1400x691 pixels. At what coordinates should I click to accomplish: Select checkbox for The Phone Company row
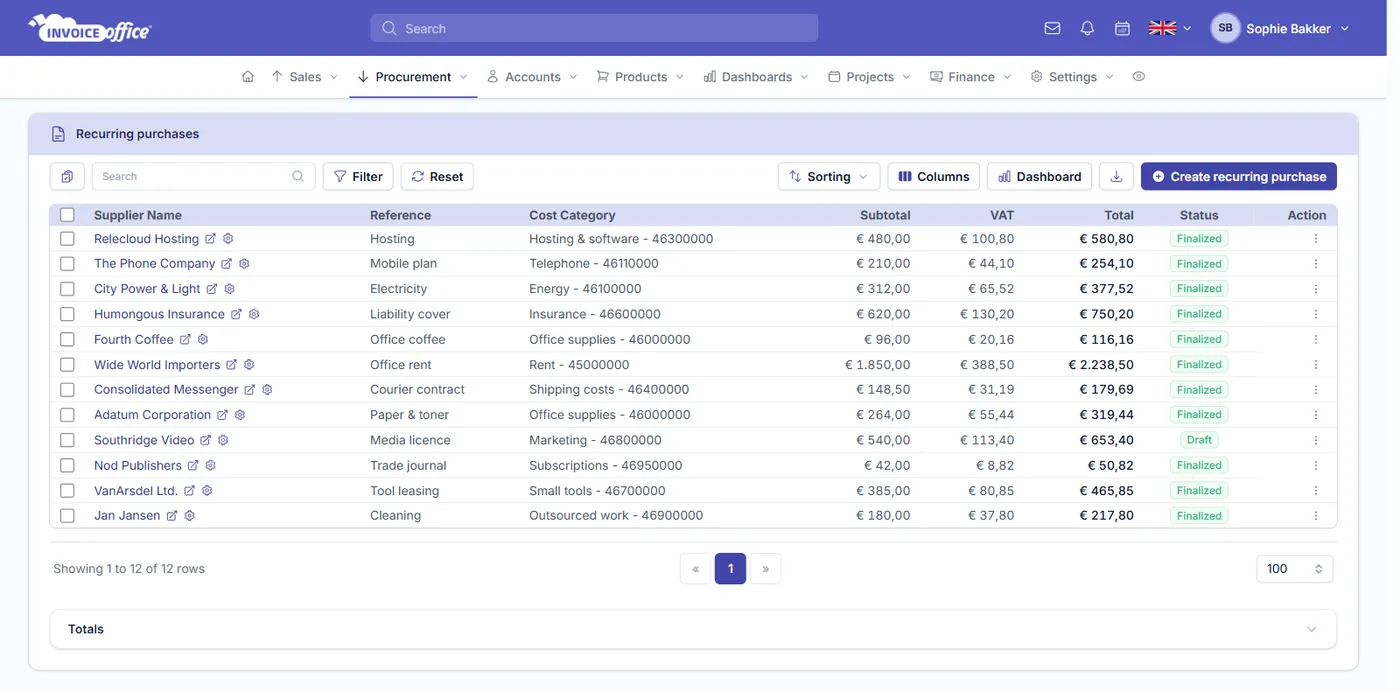point(67,264)
